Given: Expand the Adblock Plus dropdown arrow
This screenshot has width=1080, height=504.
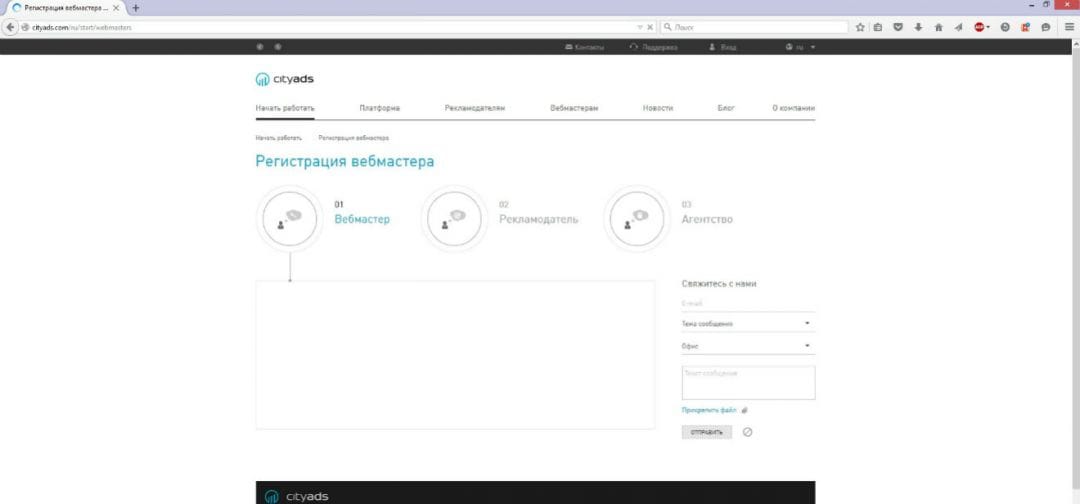Looking at the screenshot, I should coord(988,28).
